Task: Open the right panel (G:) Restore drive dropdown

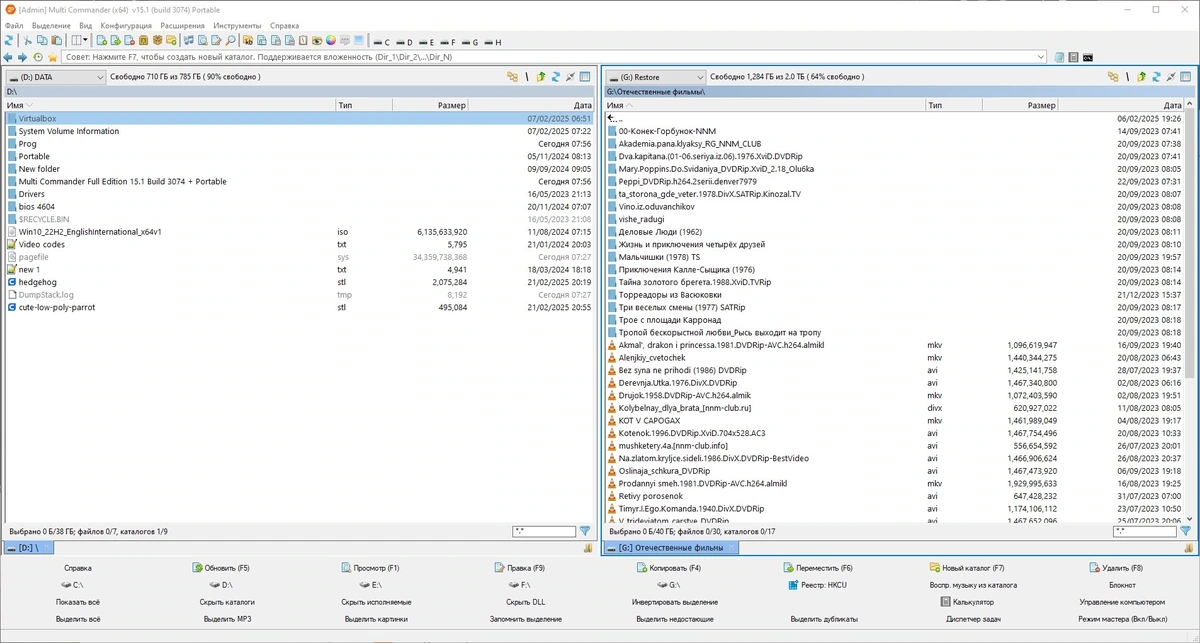Action: tap(656, 76)
